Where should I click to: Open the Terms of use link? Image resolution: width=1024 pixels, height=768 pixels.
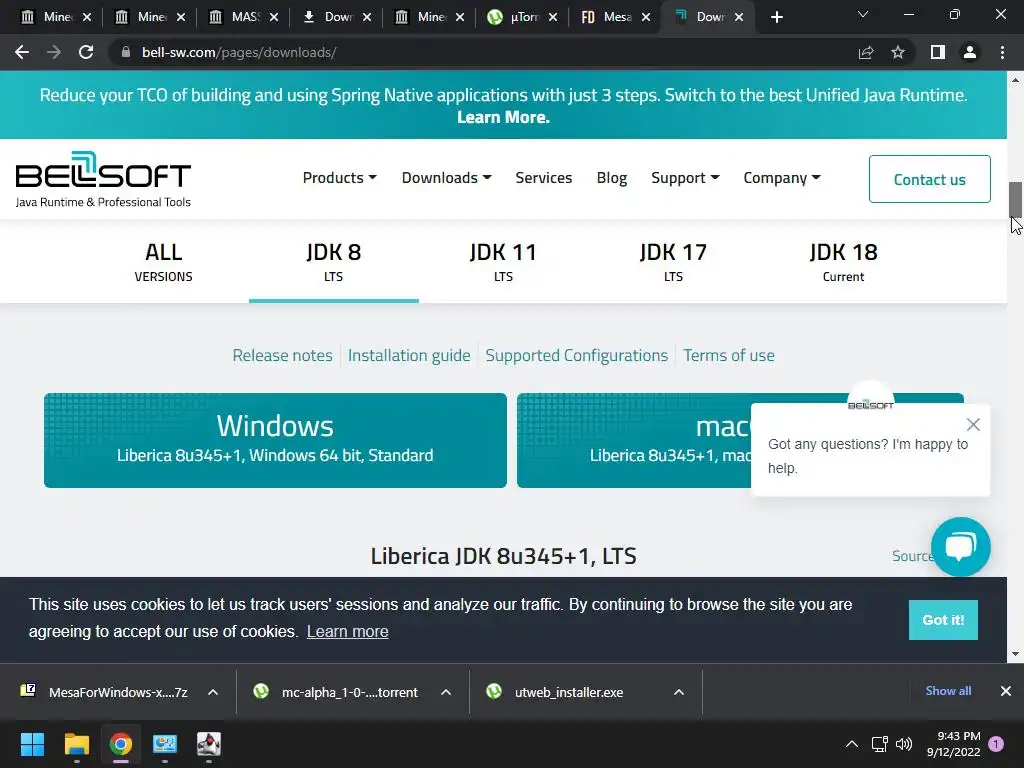pos(729,355)
